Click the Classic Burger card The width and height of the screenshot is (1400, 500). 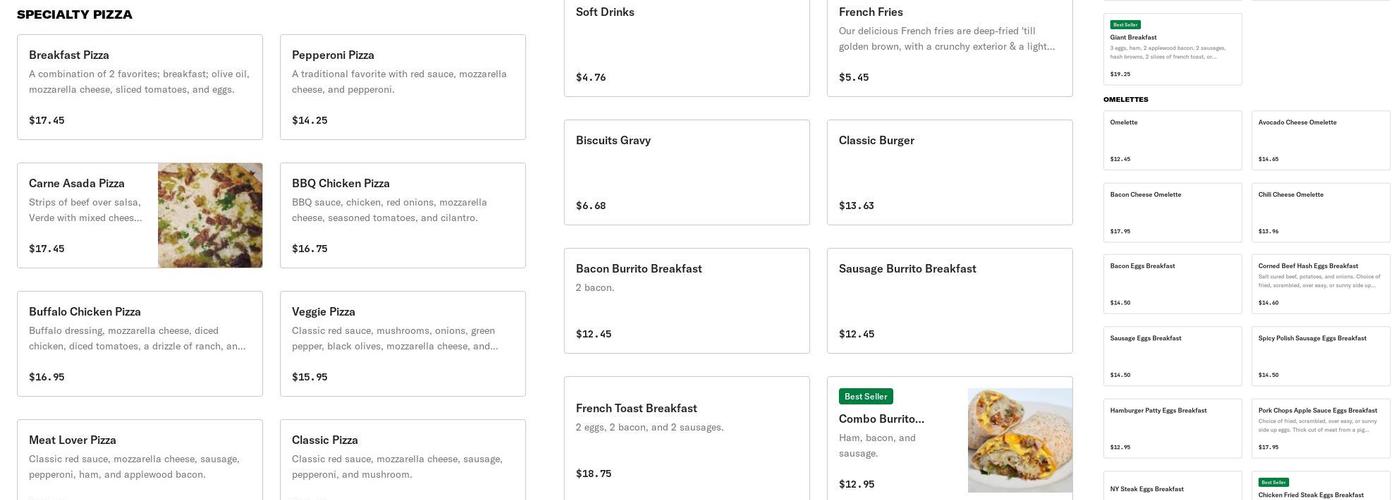click(x=949, y=172)
